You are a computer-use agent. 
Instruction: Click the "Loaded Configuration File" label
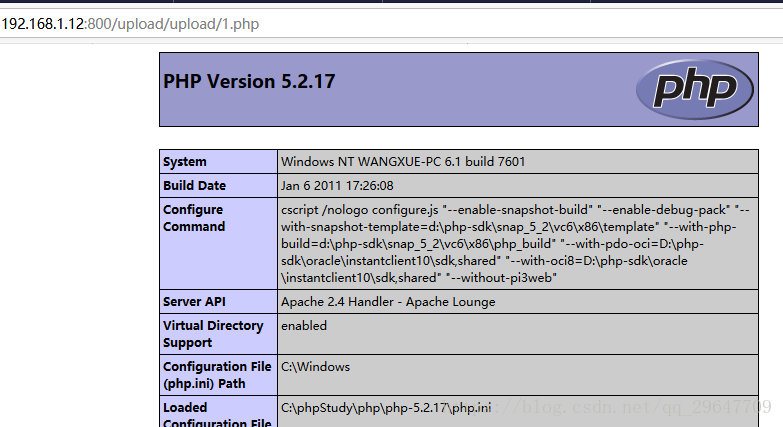(x=217, y=415)
